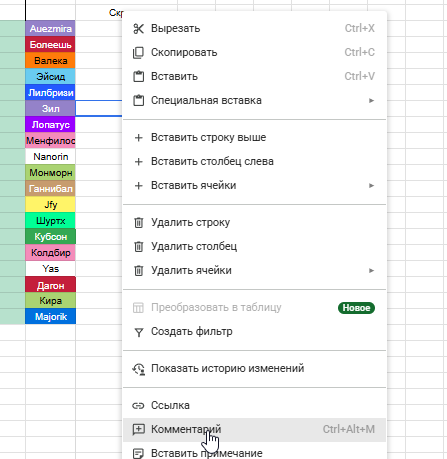Click the scissors icon beside Вырезать
Screen dimensions: 447x459
click(138, 29)
